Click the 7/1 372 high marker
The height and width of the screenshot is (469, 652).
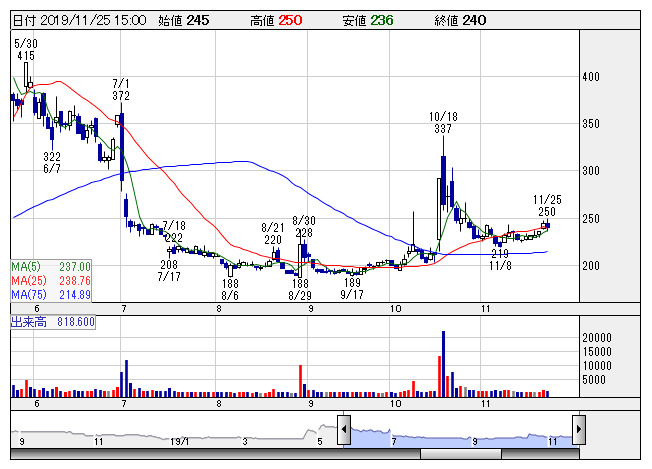(122, 90)
